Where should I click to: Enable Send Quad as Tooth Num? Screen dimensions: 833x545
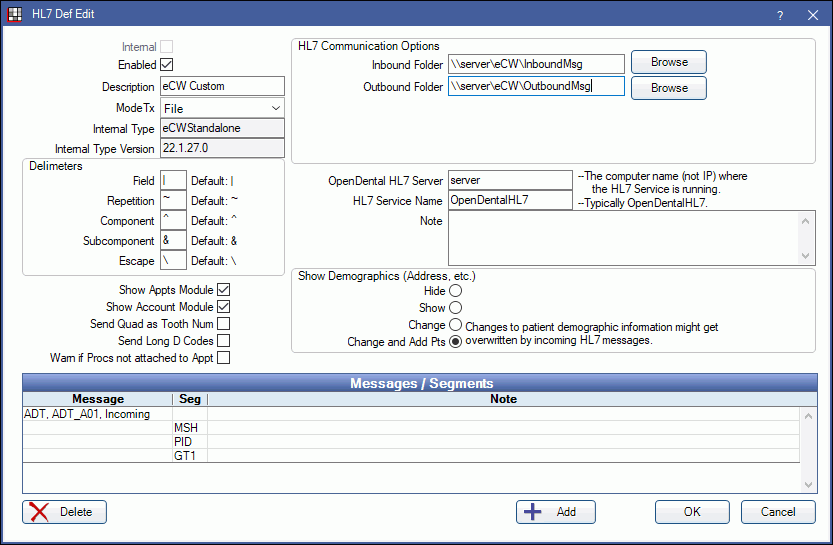click(224, 324)
